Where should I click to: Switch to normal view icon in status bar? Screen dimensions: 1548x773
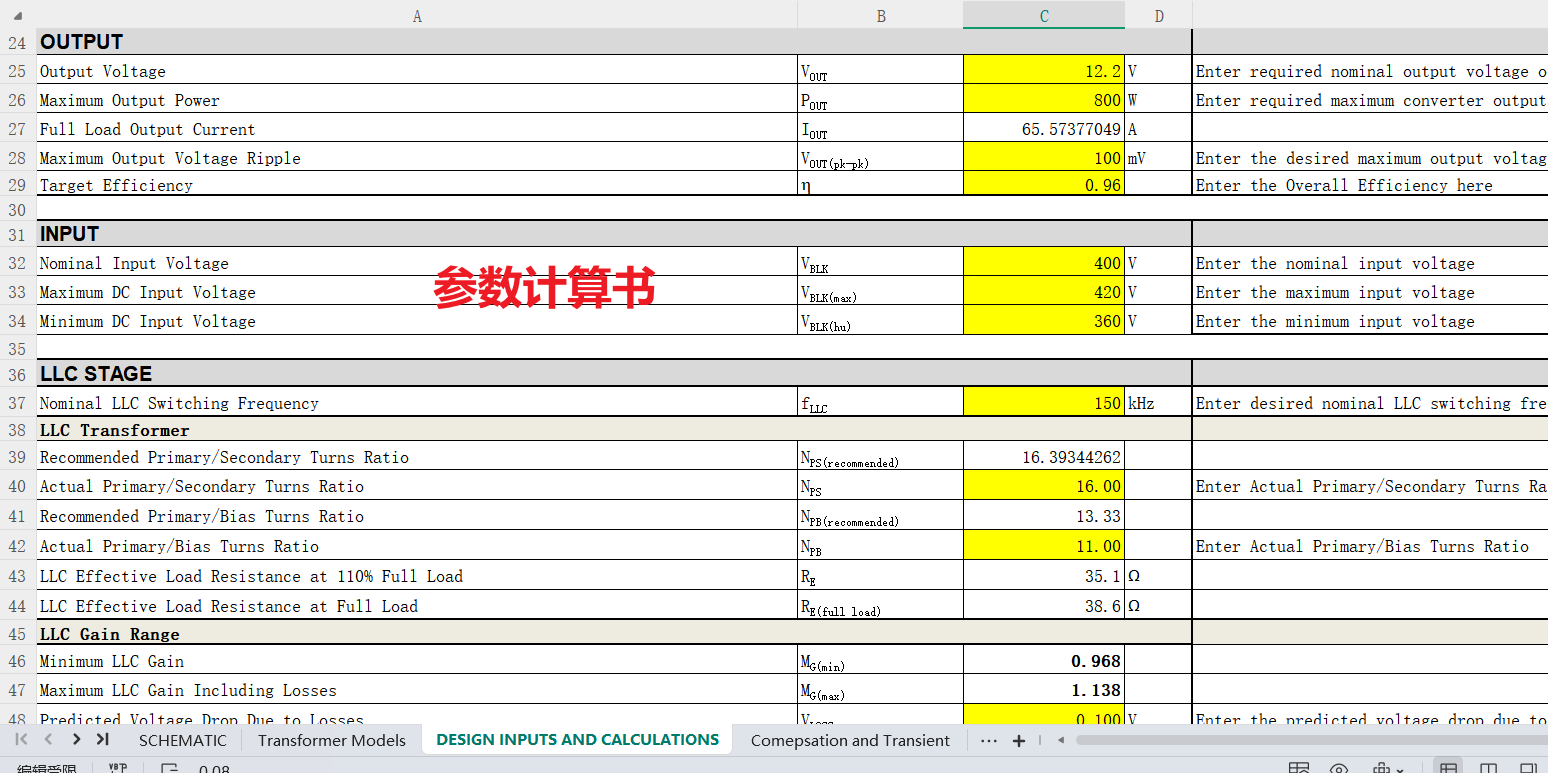point(1447,768)
